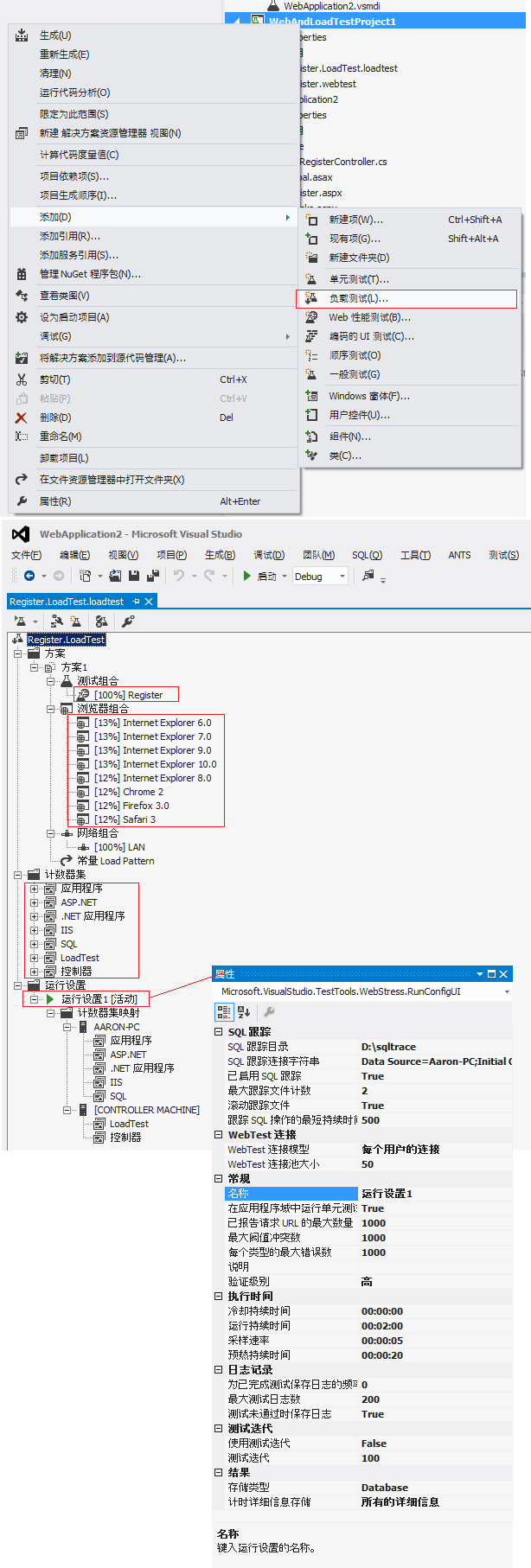Click the 名称 property value 运行设置1
Image resolution: width=531 pixels, height=1568 pixels.
click(435, 1194)
